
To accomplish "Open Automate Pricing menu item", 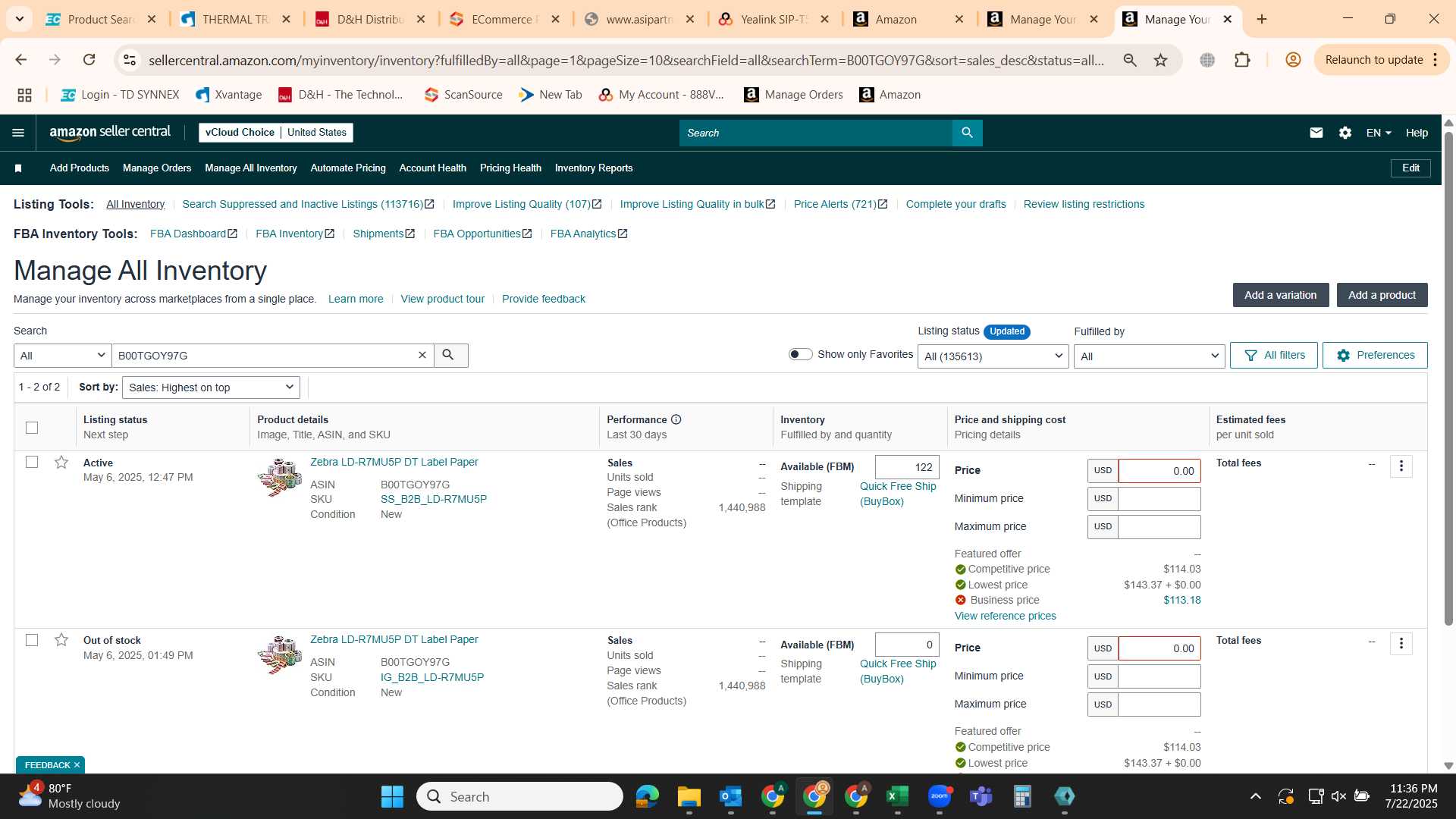I will (348, 168).
